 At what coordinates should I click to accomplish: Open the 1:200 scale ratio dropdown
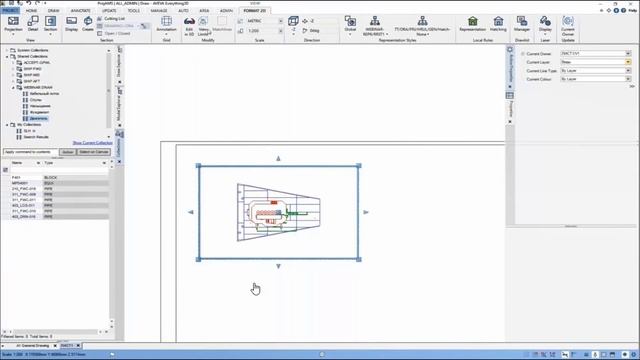click(280, 31)
